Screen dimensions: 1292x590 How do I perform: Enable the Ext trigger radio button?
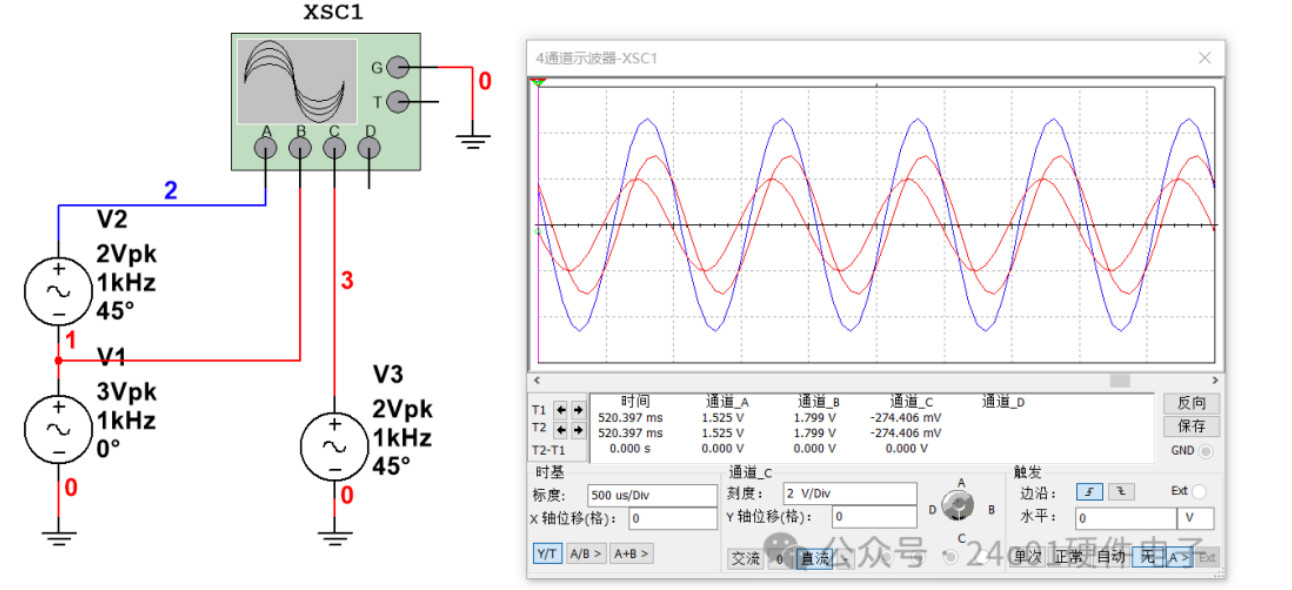pyautogui.click(x=1199, y=491)
